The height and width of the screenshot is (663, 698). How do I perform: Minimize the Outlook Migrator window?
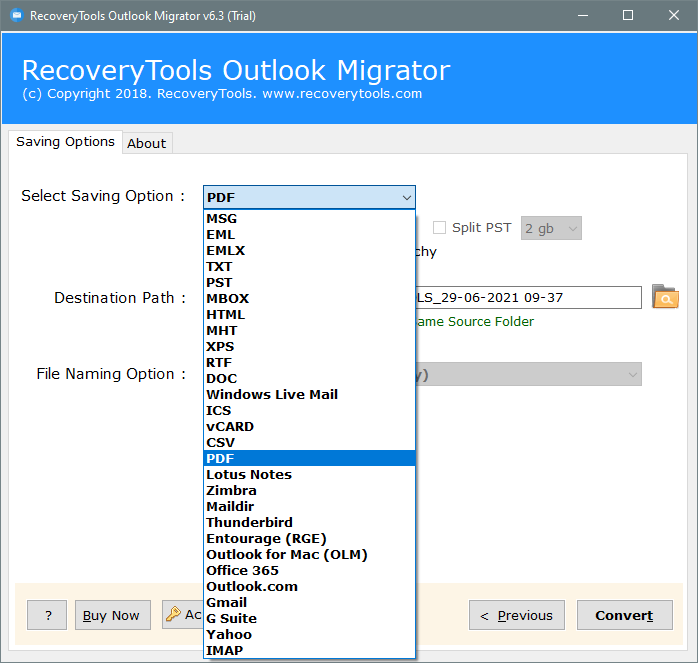coord(583,16)
